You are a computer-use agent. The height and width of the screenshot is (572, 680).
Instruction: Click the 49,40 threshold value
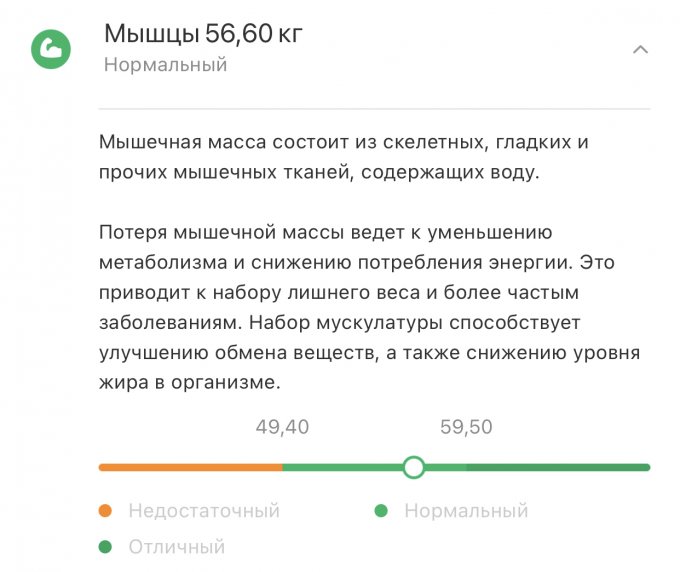(x=282, y=427)
